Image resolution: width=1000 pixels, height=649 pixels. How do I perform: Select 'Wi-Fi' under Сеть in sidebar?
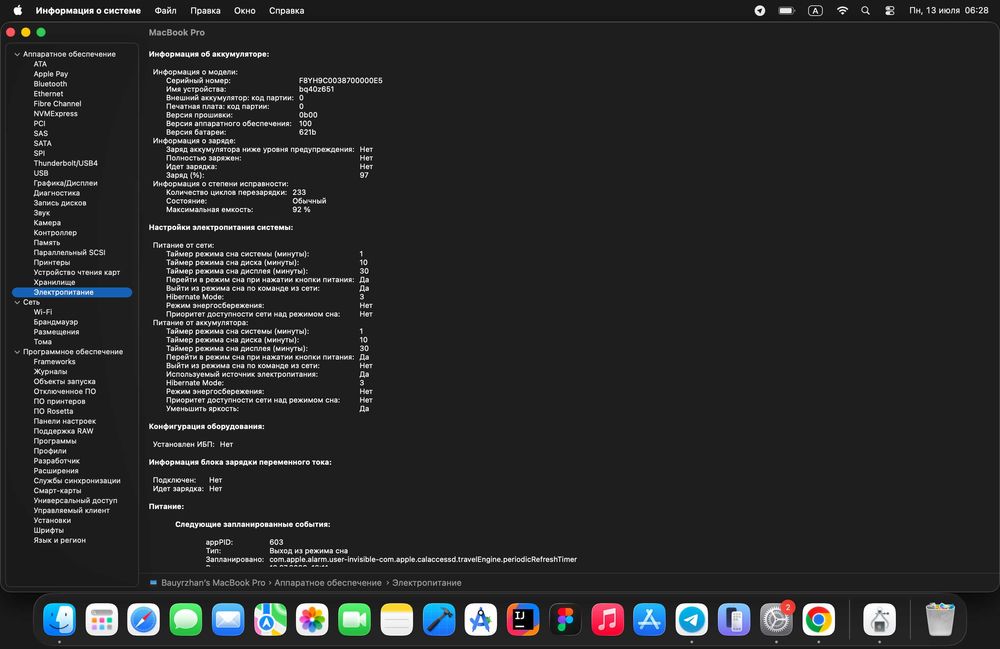coord(43,312)
